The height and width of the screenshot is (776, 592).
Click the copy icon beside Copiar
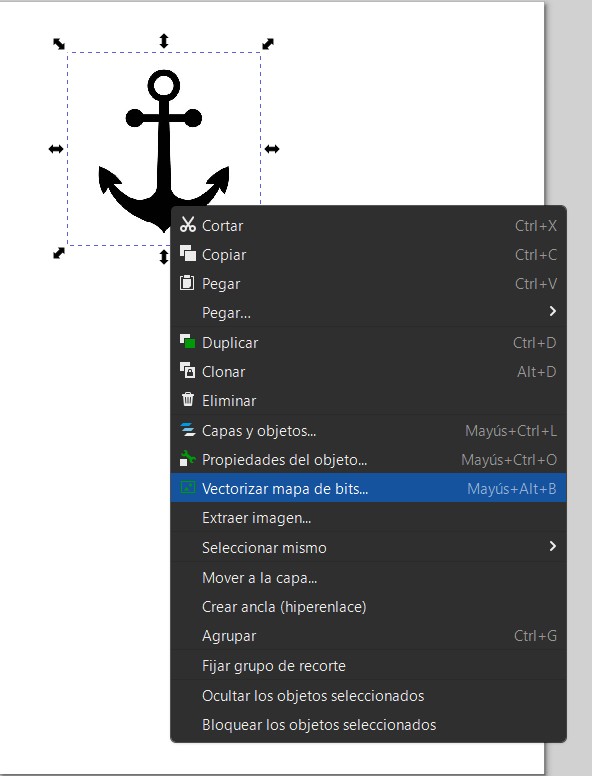188,253
